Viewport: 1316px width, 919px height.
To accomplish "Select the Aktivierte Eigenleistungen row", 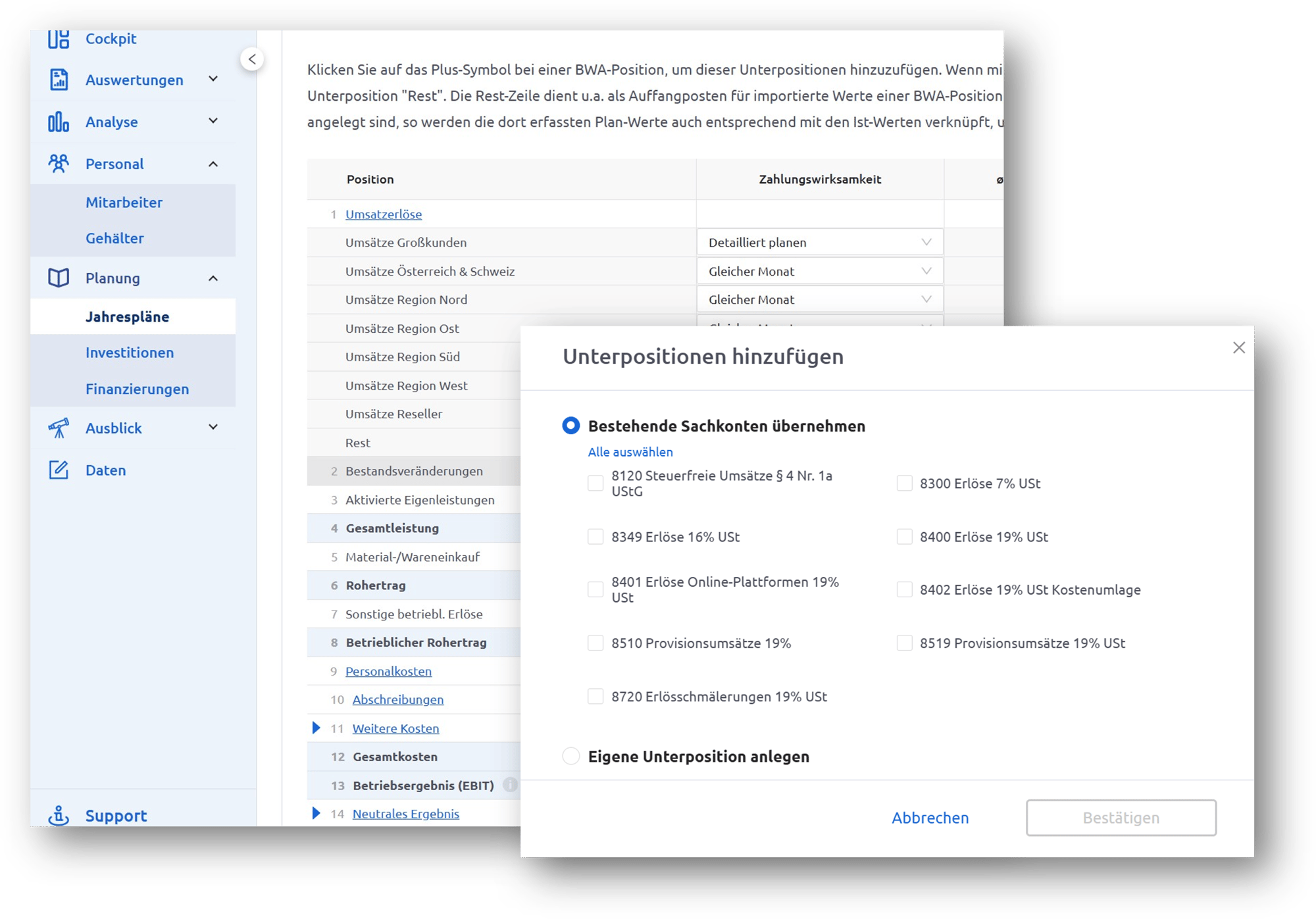I will (414, 500).
